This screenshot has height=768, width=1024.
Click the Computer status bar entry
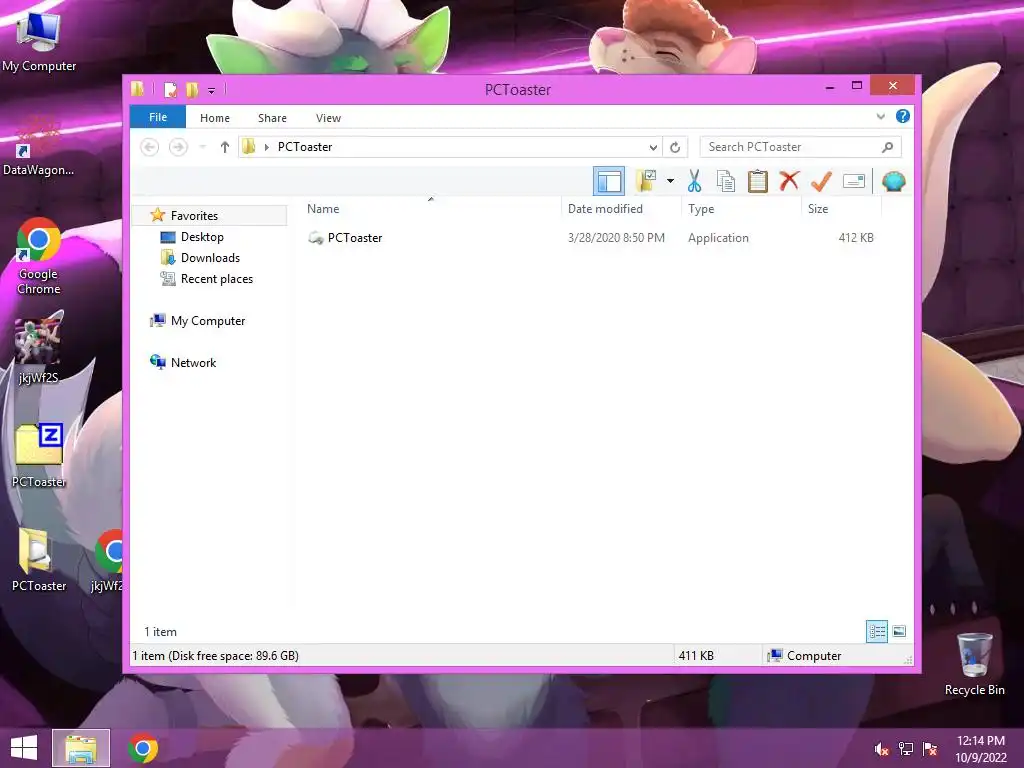(x=805, y=656)
